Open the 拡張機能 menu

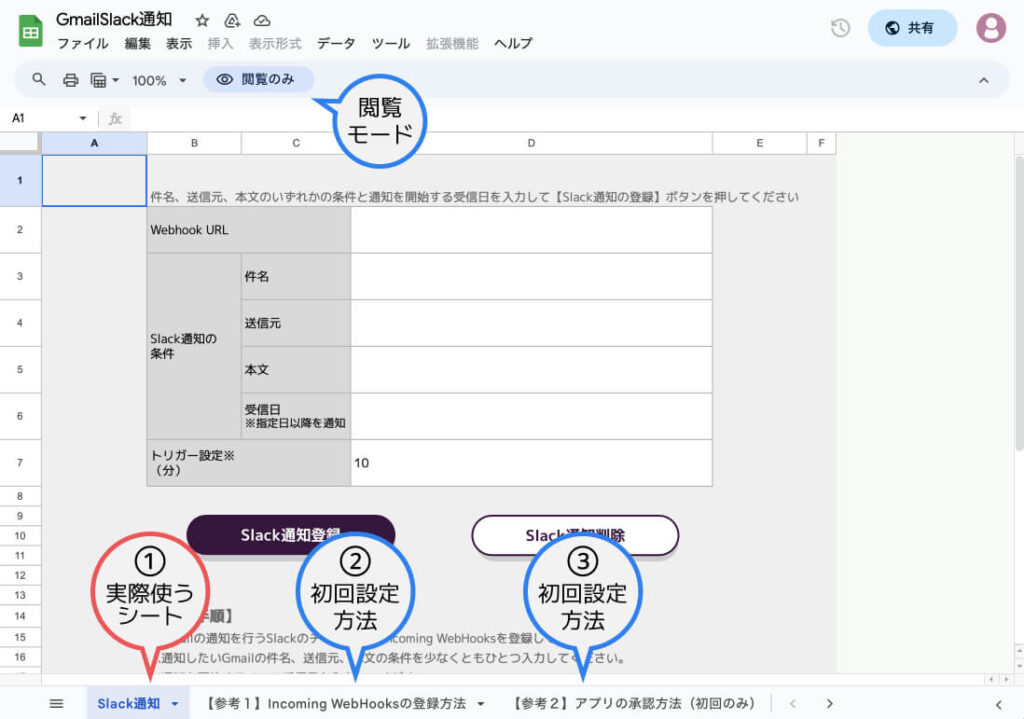[x=453, y=44]
